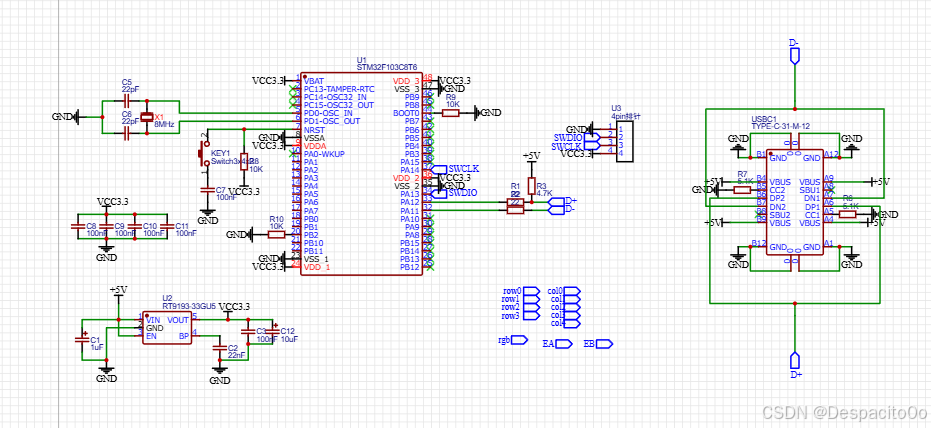Click the STM32F103C8T6 part name

pyautogui.click(x=387, y=68)
